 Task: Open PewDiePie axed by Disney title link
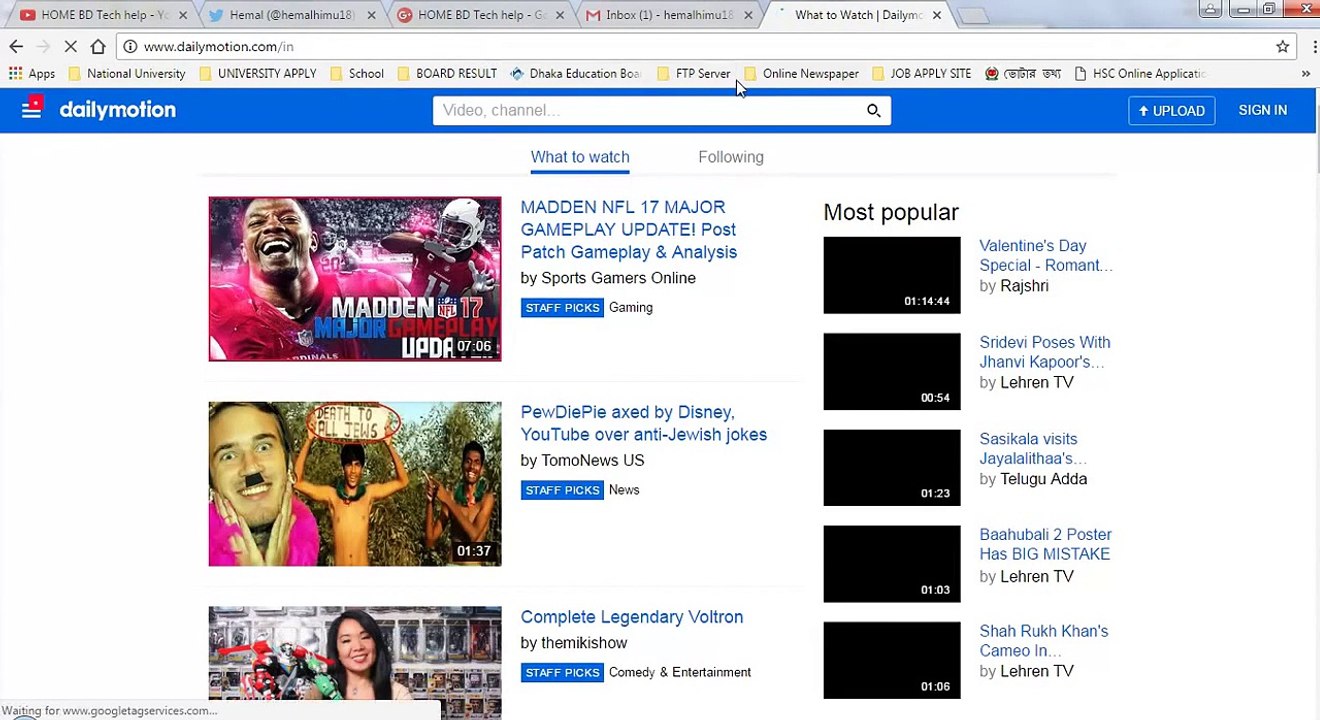[x=644, y=423]
